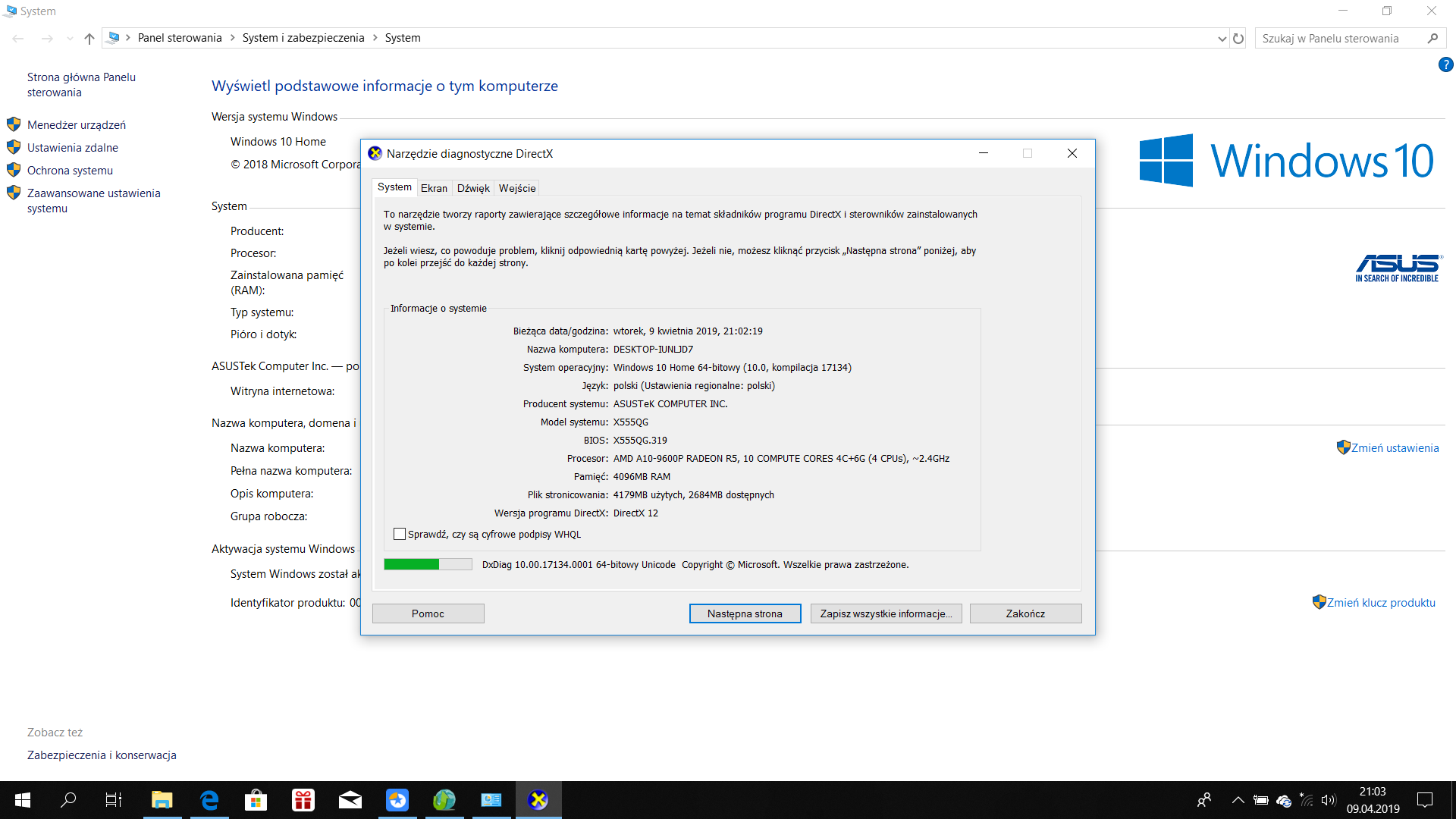The width and height of the screenshot is (1456, 819).
Task: Open Zaawansowane ustawienia systemu
Action: [94, 201]
